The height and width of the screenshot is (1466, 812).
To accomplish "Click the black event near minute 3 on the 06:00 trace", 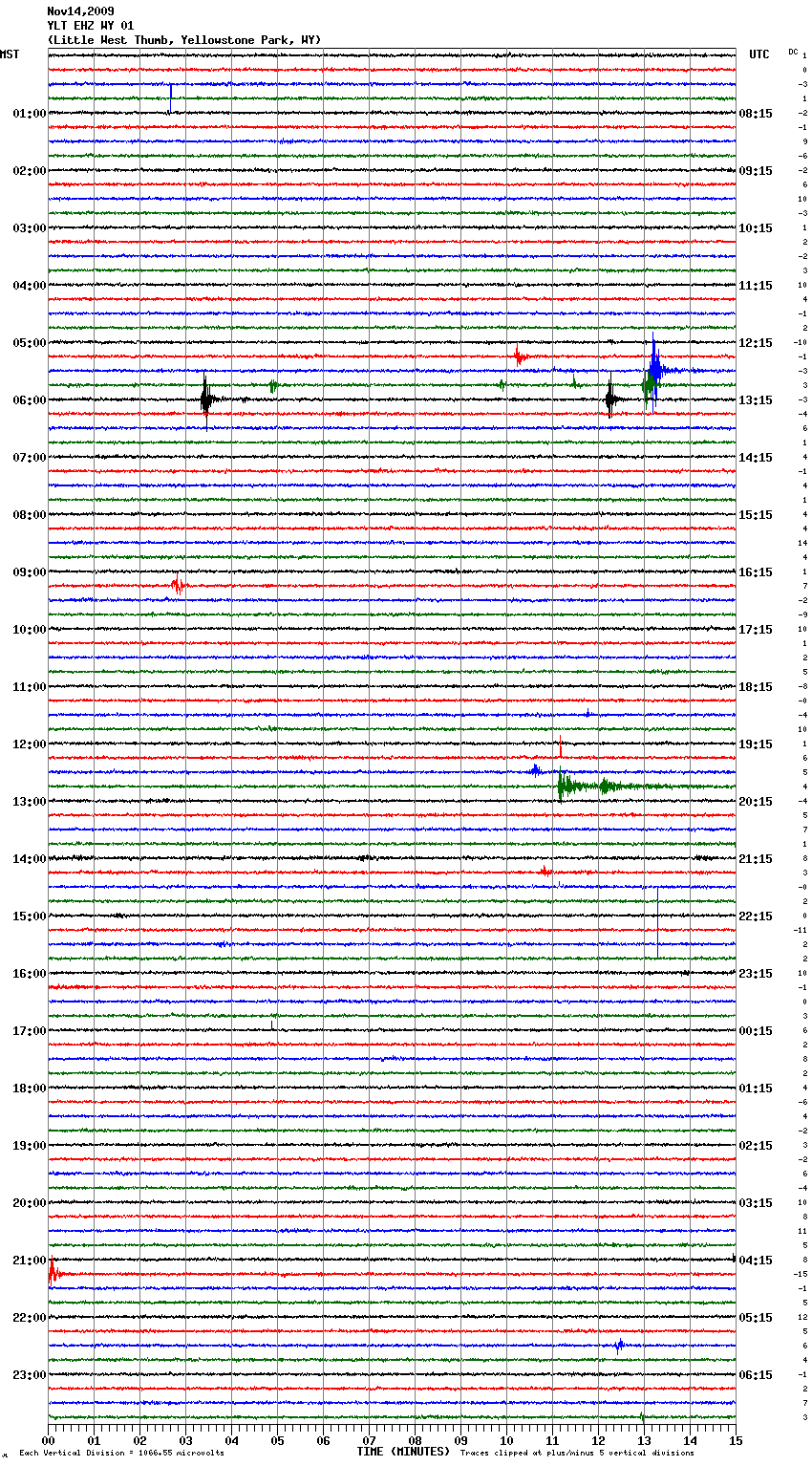I will (207, 399).
